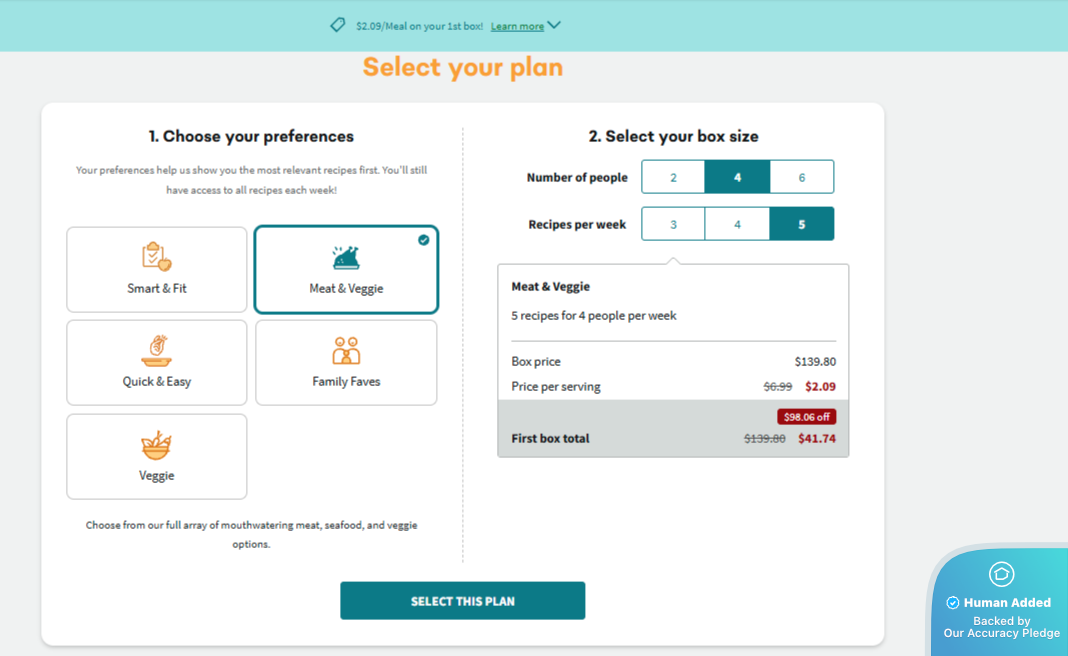1068x656 pixels.
Task: Choose 3 recipes per week
Action: tap(673, 224)
